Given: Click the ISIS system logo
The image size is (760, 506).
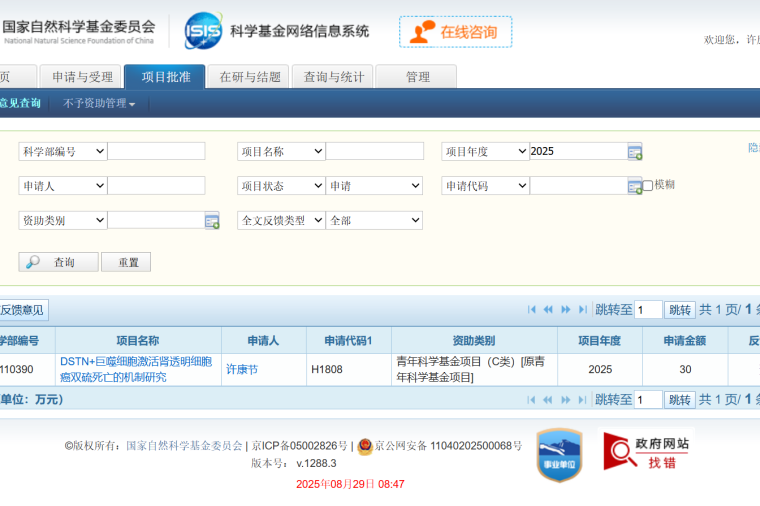Looking at the screenshot, I should pyautogui.click(x=203, y=31).
